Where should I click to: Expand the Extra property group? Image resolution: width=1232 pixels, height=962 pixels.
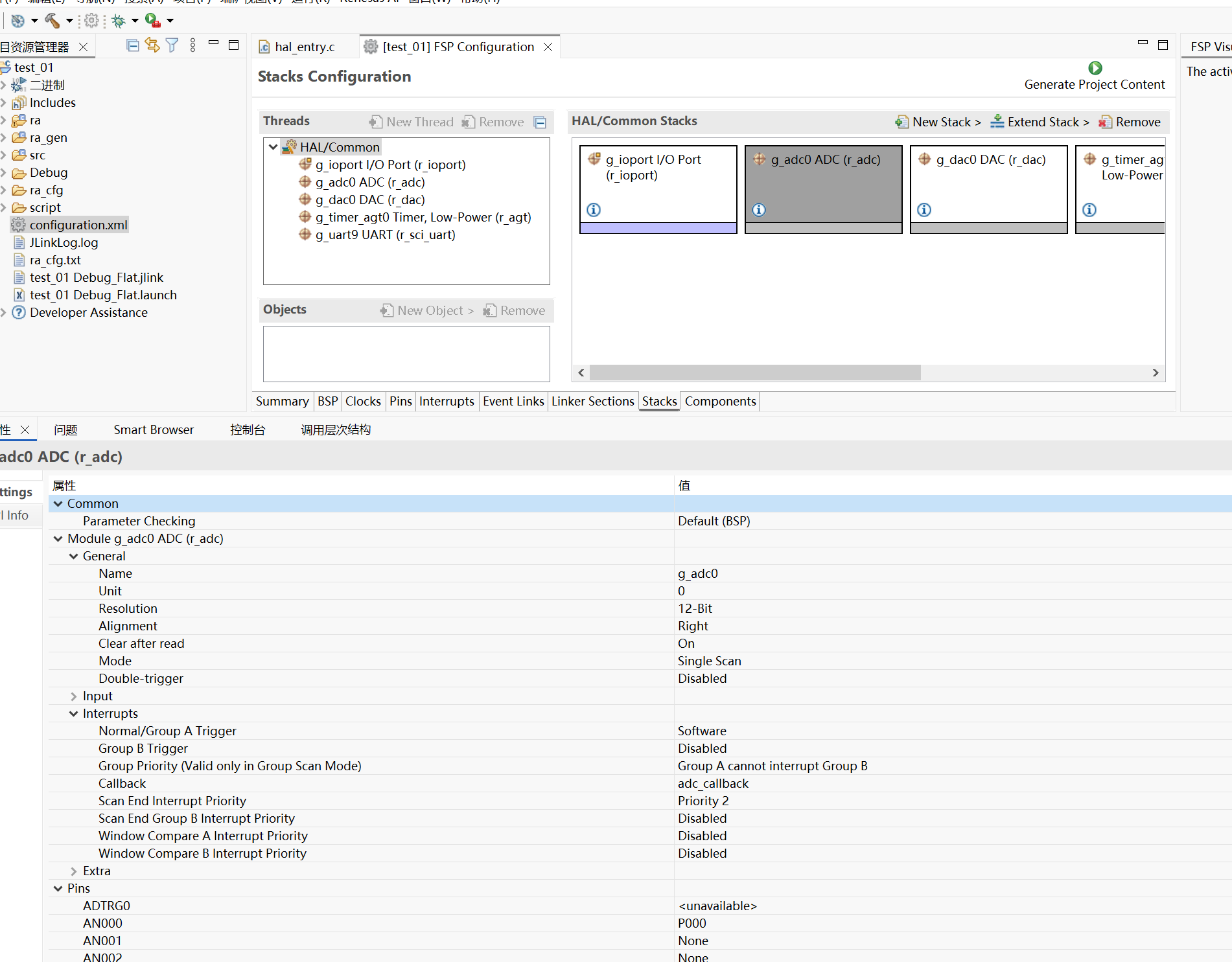74,871
